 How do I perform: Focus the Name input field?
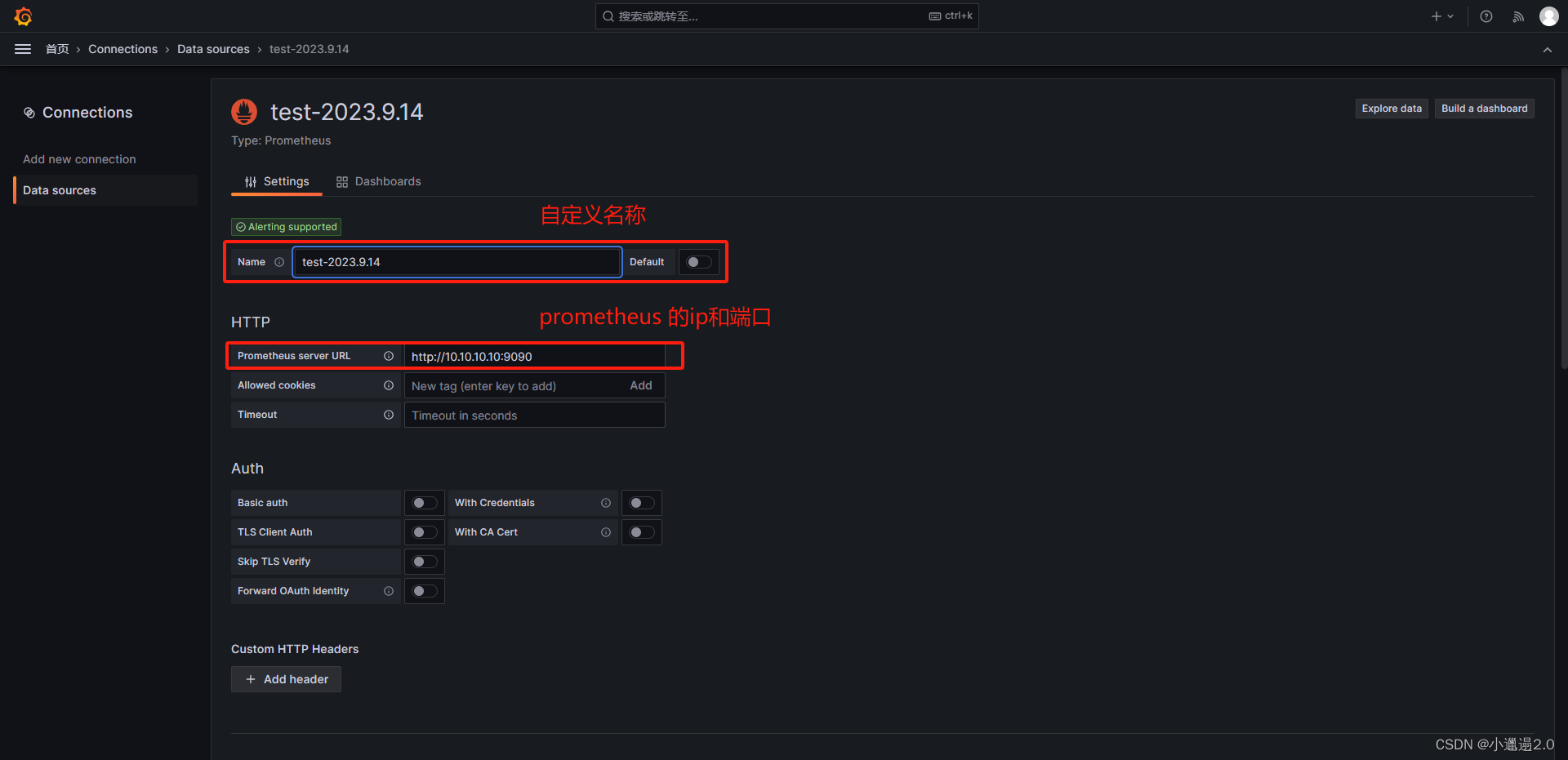[x=457, y=262]
